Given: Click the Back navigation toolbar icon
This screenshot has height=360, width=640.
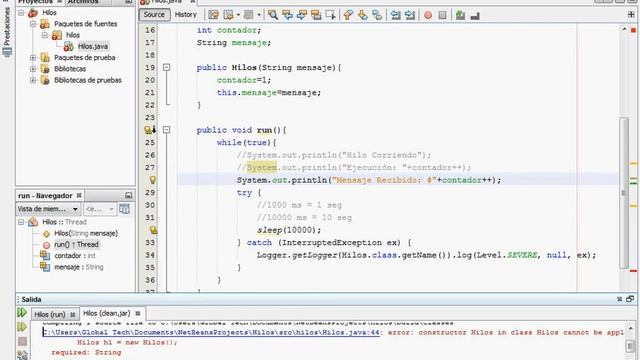Looking at the screenshot, I should point(229,15).
